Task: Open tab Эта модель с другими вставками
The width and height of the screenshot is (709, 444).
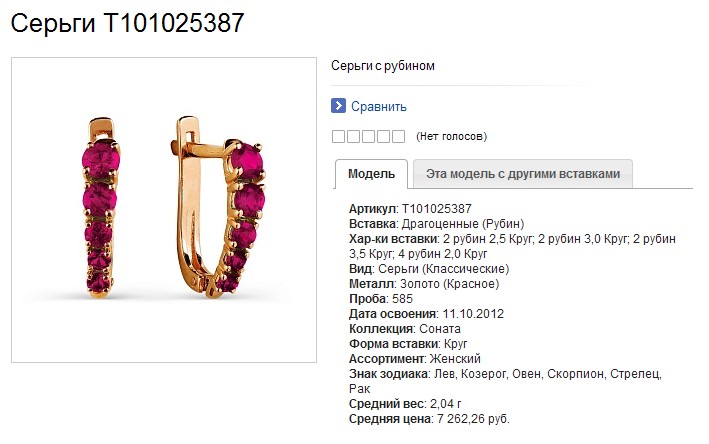Action: (523, 174)
